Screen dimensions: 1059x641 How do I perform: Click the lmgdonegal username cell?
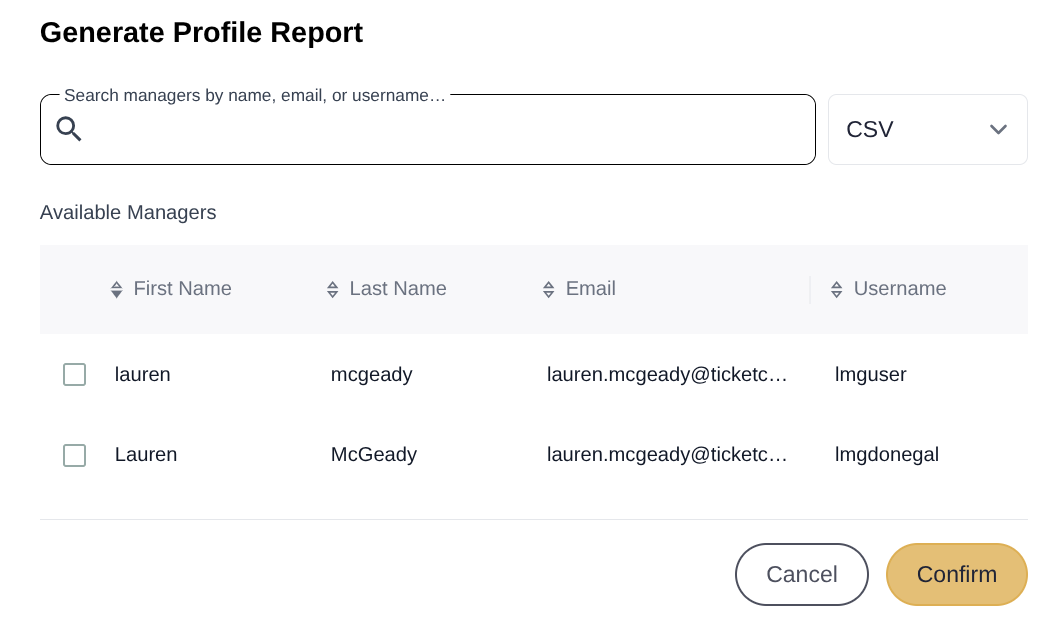tap(886, 455)
